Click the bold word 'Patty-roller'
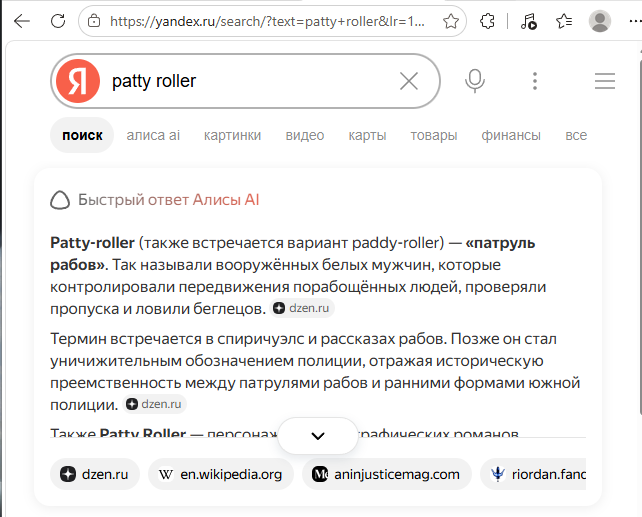Screen dimensions: 642x517 tap(93, 243)
